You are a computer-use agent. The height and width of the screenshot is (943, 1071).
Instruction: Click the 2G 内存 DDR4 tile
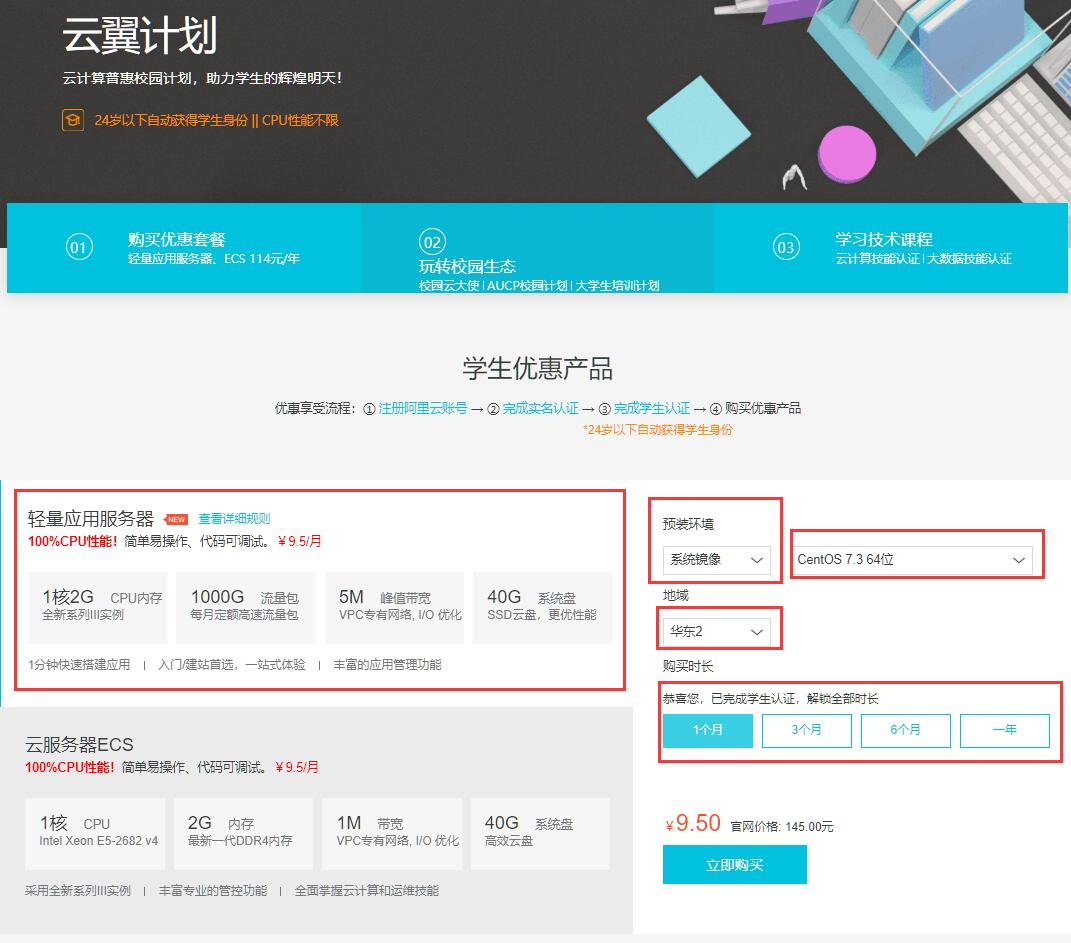pyautogui.click(x=243, y=833)
